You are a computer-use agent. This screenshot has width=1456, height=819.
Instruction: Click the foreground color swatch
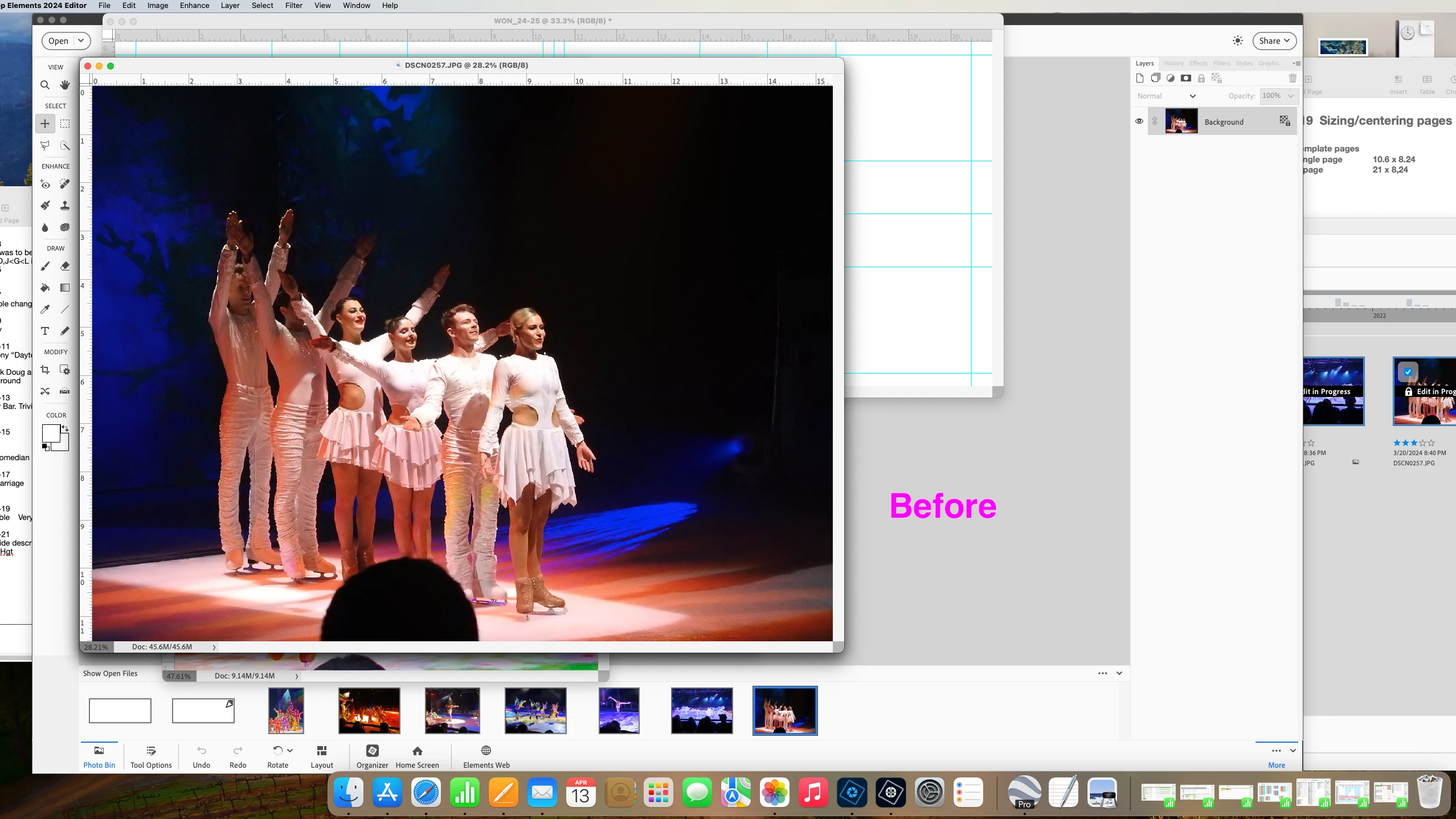50,433
